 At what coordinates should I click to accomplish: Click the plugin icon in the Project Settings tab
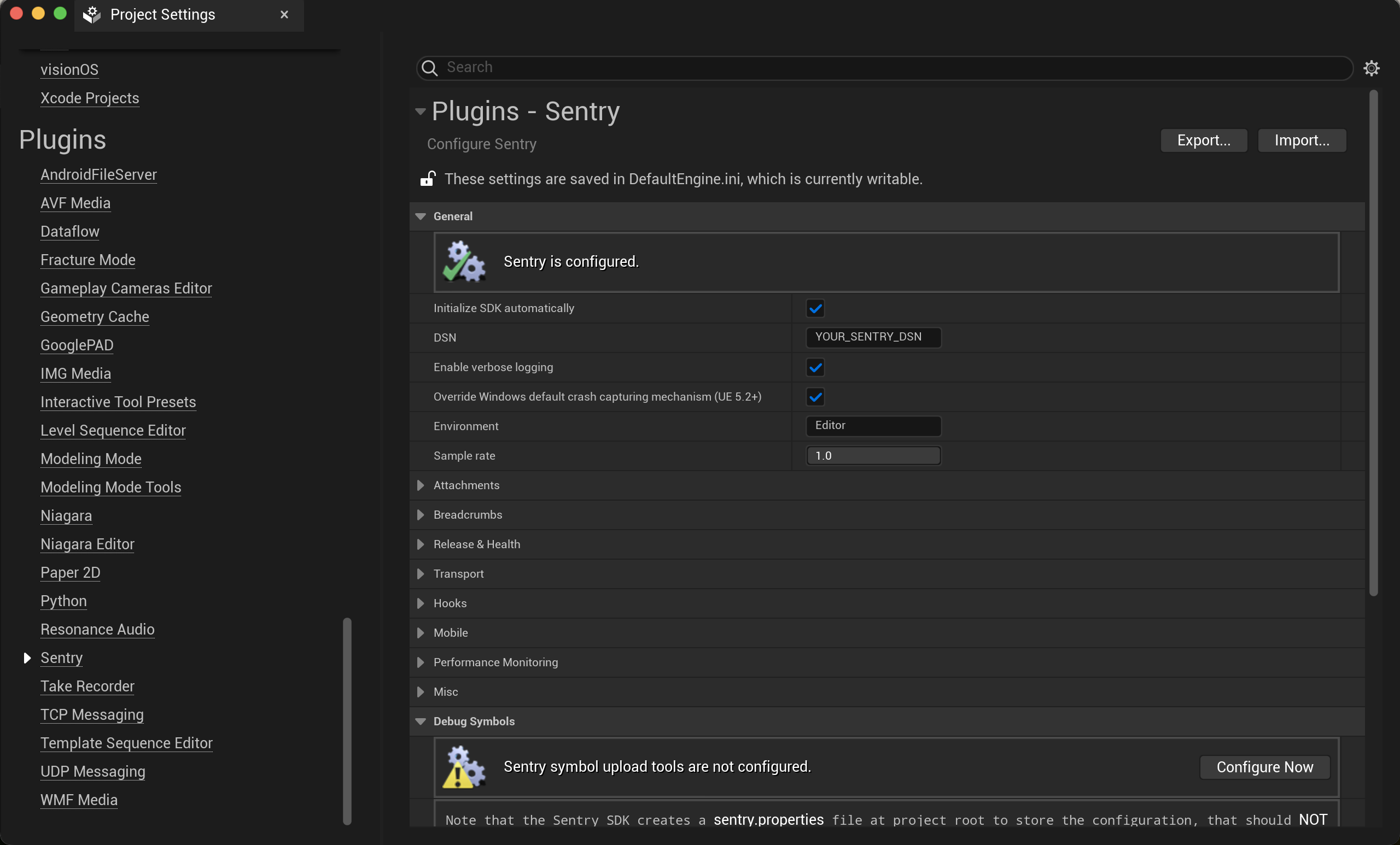point(91,15)
